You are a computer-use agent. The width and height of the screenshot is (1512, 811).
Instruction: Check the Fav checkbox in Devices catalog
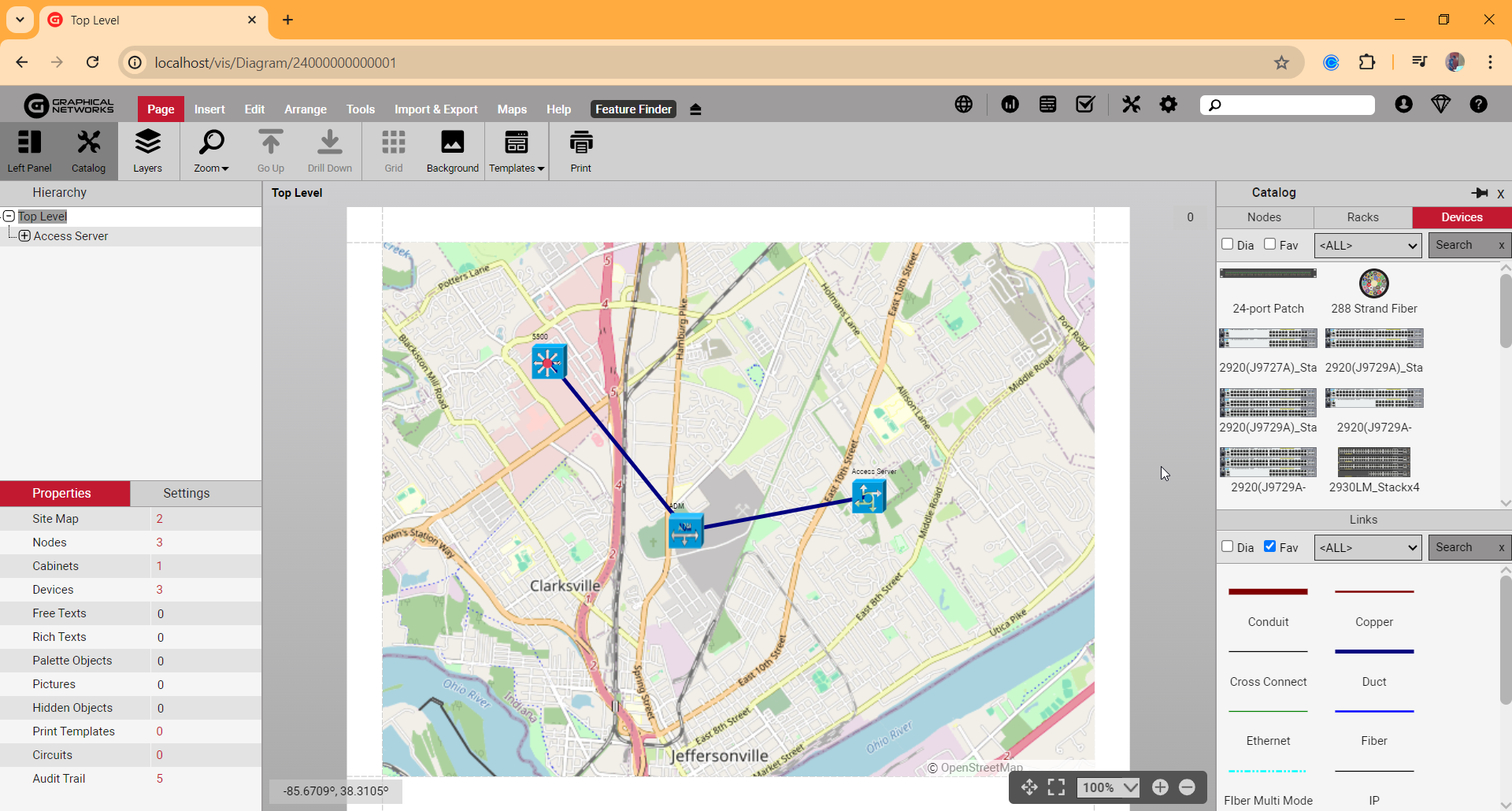(x=1269, y=244)
